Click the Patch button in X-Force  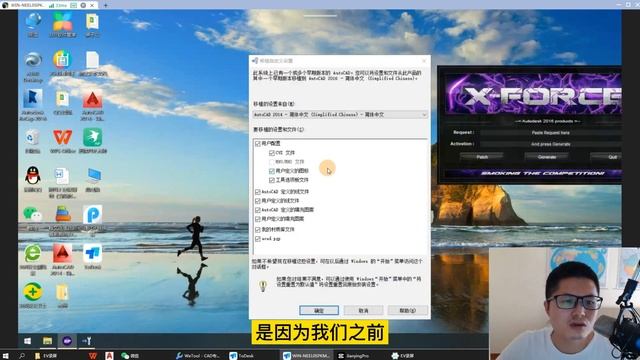point(482,157)
